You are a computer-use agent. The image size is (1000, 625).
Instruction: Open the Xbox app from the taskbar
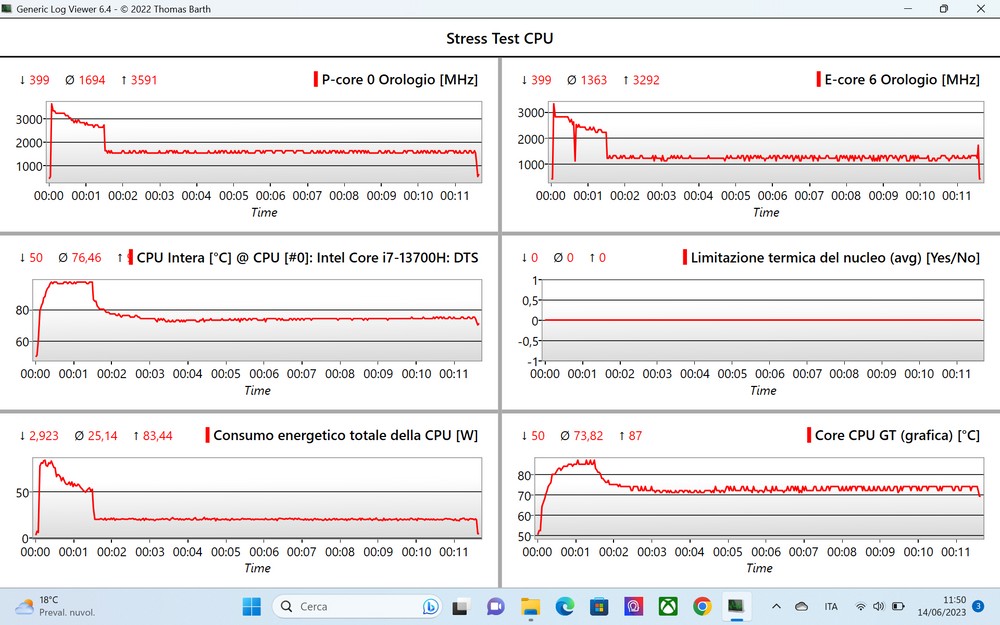point(668,606)
